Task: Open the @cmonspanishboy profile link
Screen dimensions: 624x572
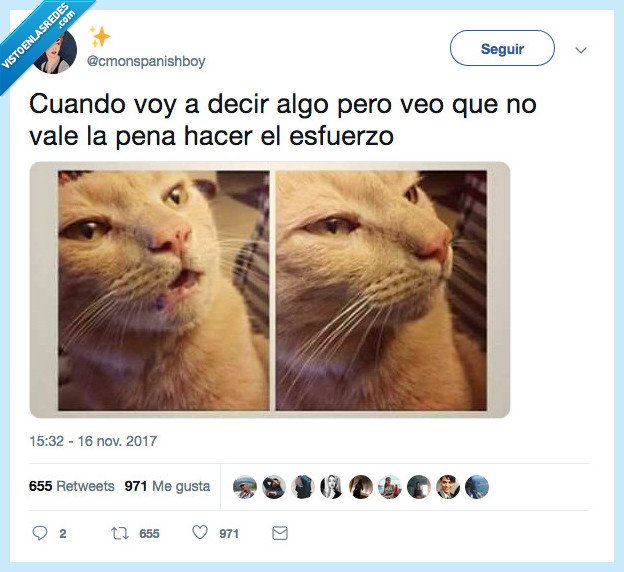Action: 146,61
